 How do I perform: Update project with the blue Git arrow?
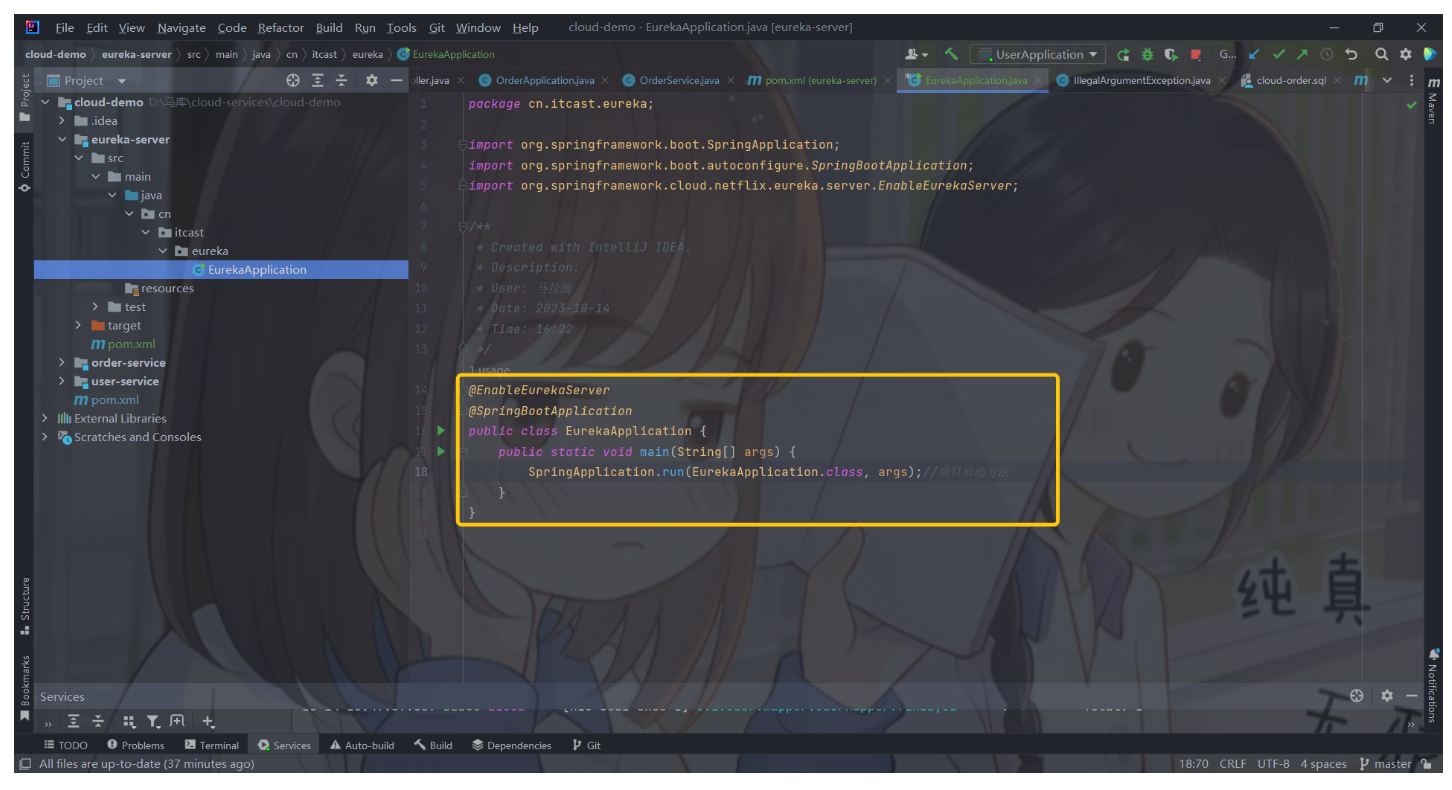pyautogui.click(x=1254, y=54)
